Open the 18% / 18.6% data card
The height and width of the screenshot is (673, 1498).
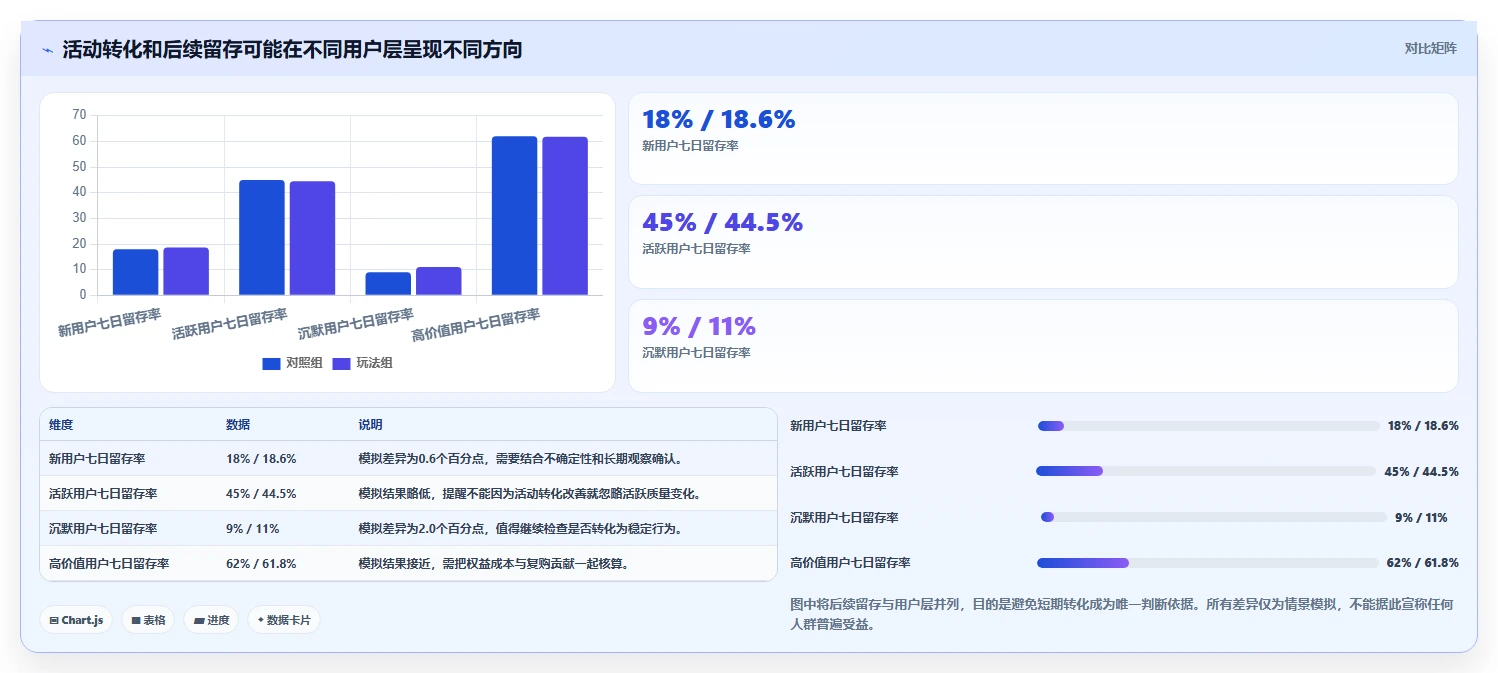coord(1043,138)
